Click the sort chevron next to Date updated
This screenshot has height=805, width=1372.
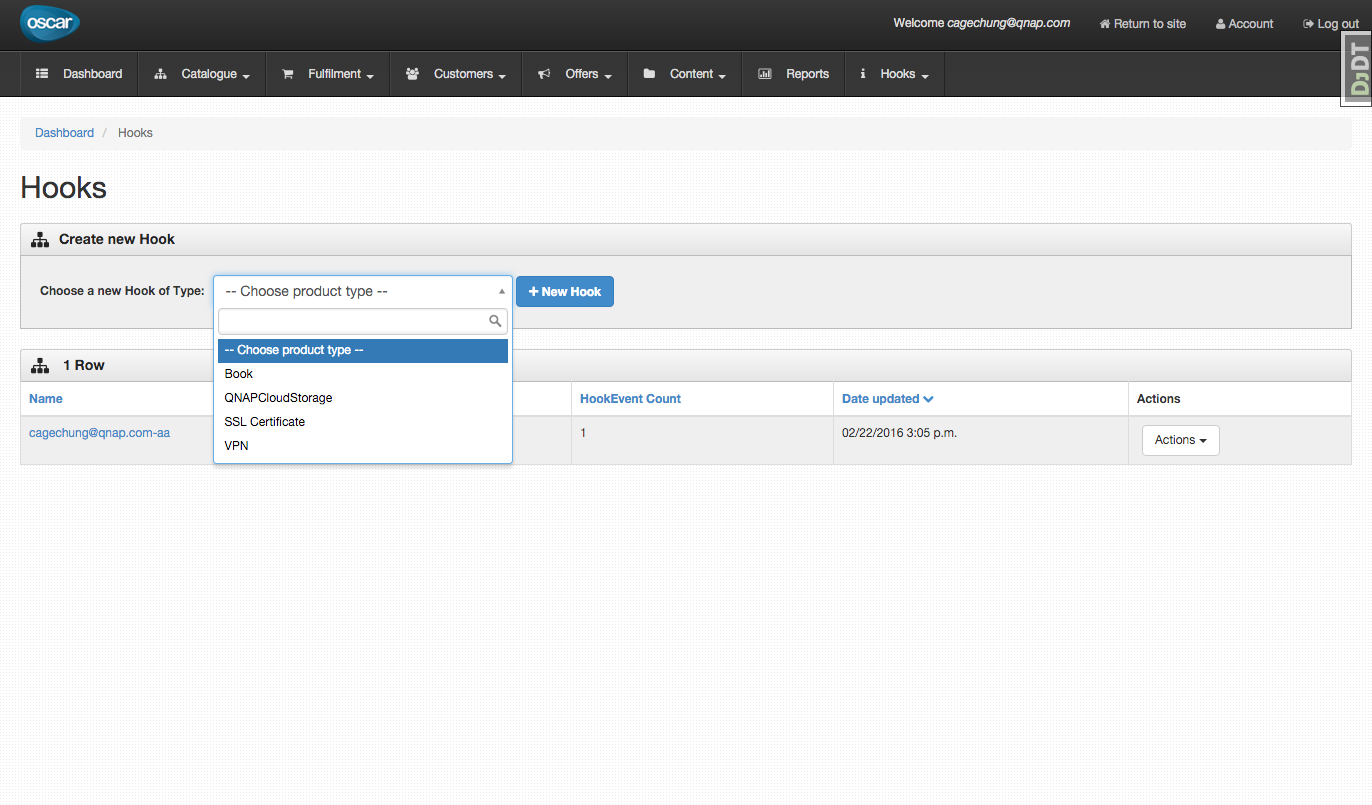click(x=929, y=399)
